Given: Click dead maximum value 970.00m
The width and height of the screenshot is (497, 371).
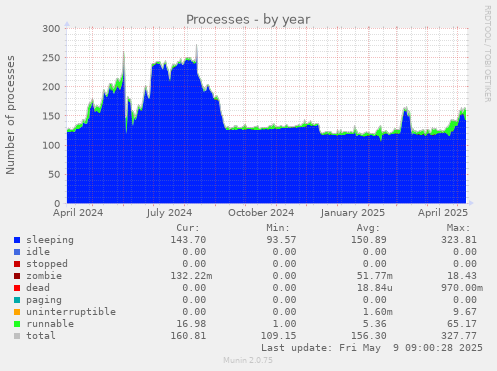Looking at the screenshot, I should (462, 288).
